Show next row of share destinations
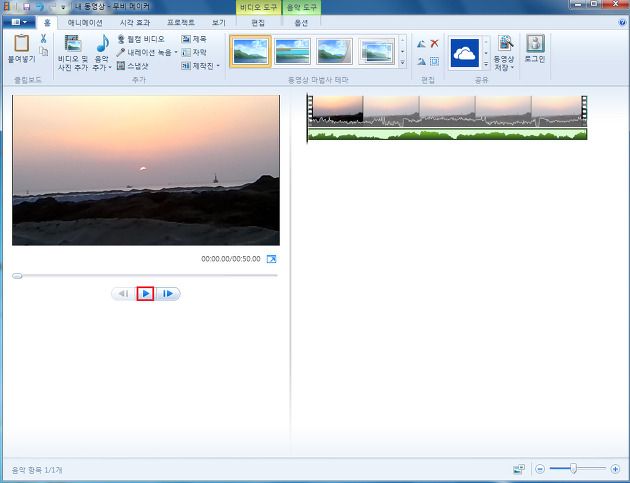 tap(486, 53)
